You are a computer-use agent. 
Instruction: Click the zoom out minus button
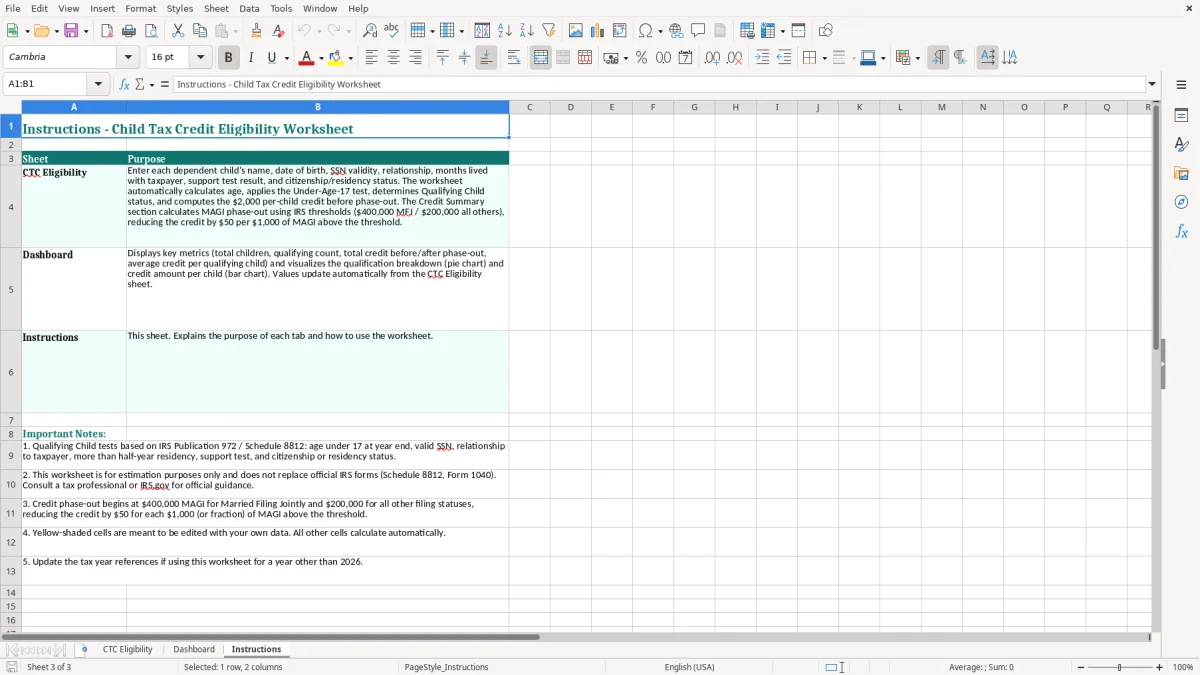[x=1081, y=667]
